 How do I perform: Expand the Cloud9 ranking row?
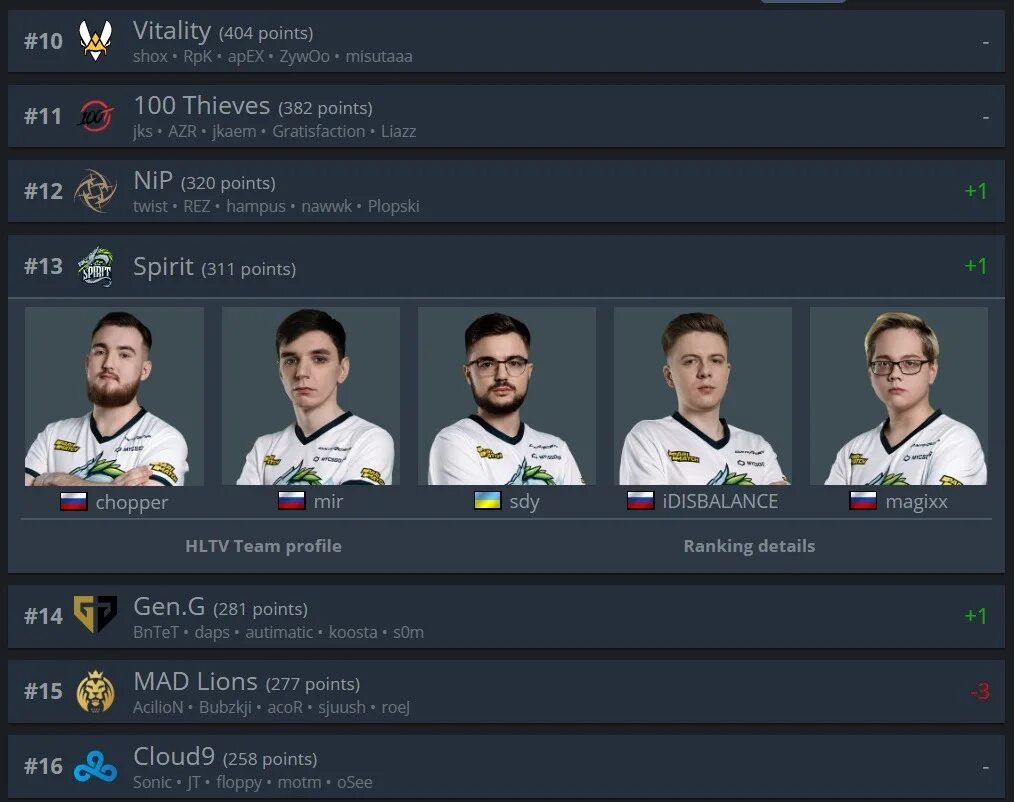[506, 766]
